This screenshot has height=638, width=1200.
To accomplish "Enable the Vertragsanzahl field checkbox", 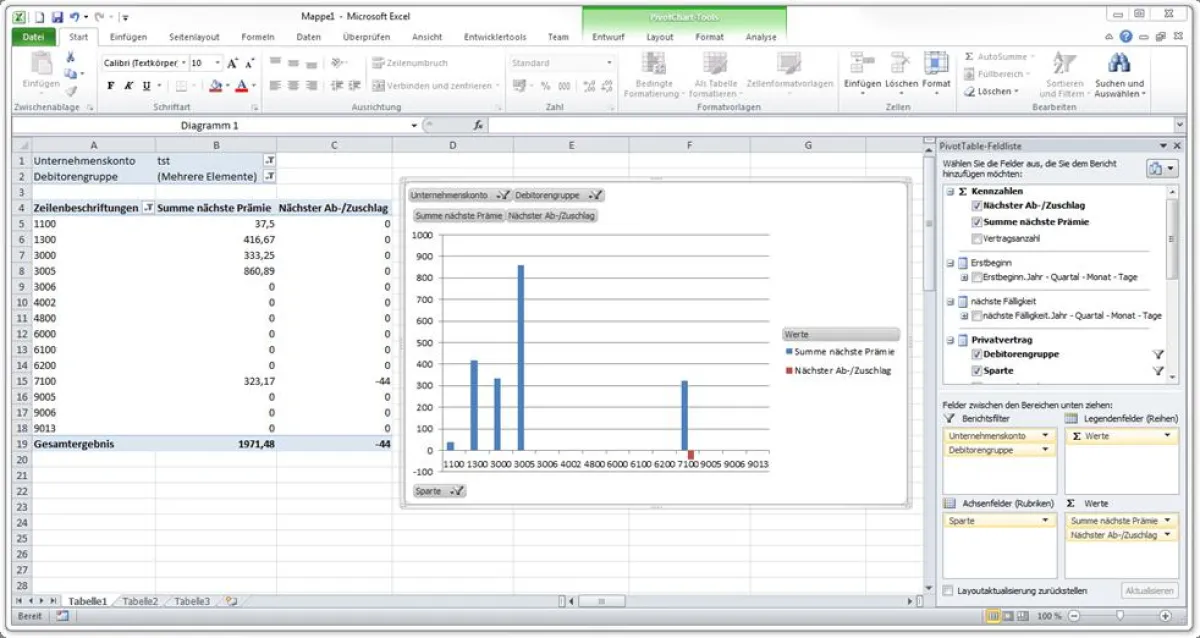I will click(x=975, y=239).
